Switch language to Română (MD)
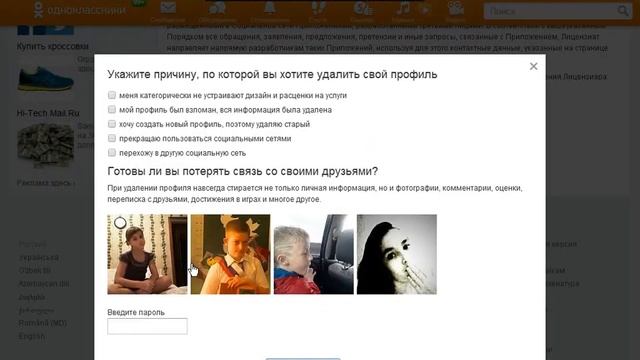Image resolution: width=640 pixels, height=360 pixels. pos(42,323)
